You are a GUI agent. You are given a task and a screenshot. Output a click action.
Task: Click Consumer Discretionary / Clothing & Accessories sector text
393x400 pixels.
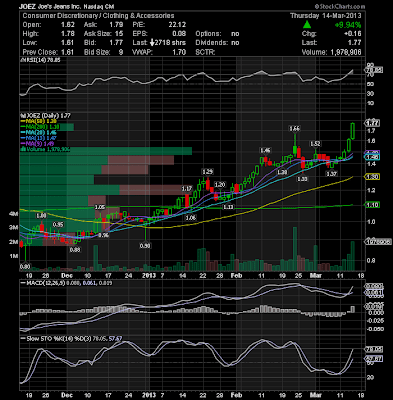tap(98, 16)
